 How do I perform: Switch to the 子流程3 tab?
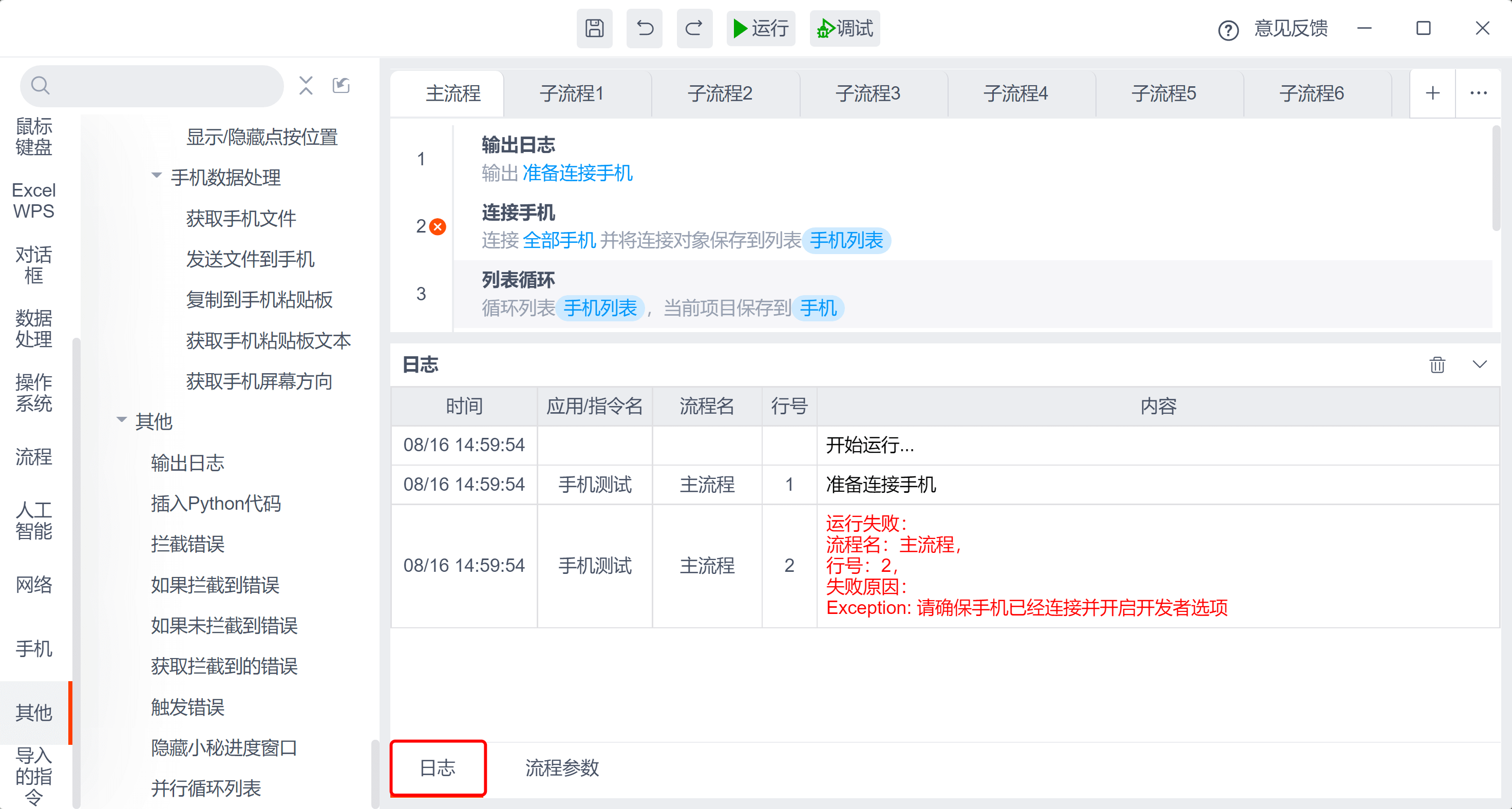(x=867, y=94)
